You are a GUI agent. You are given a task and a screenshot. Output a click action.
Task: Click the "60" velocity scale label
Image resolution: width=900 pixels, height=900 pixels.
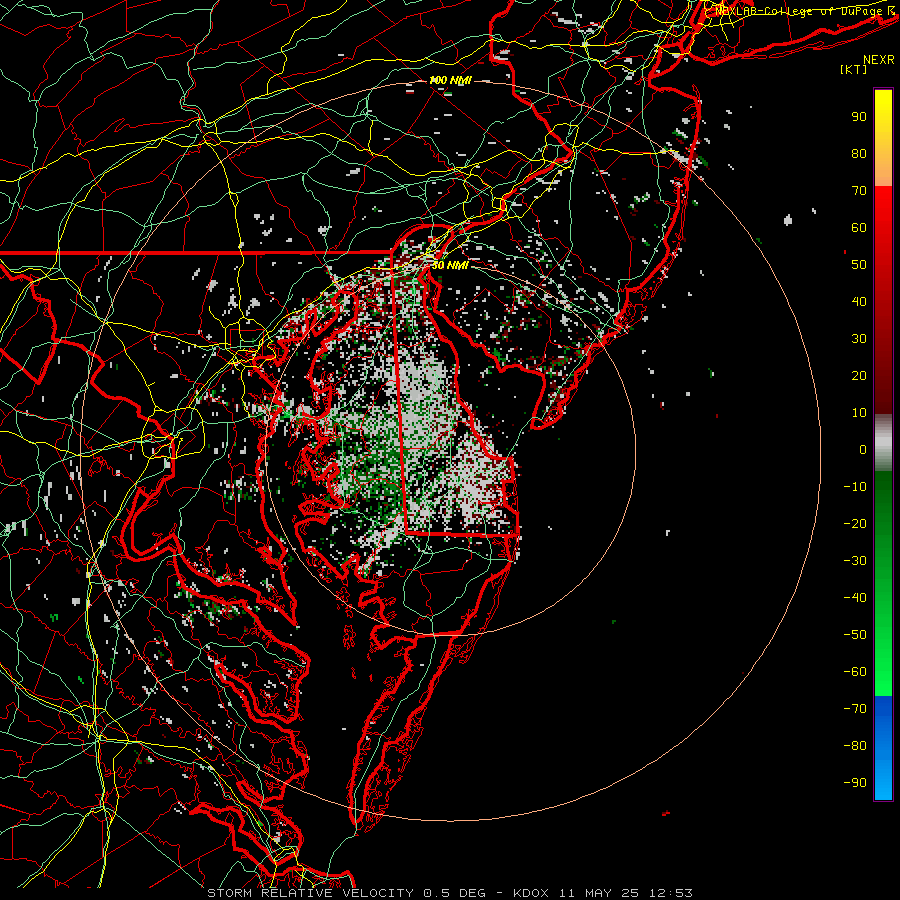859,227
